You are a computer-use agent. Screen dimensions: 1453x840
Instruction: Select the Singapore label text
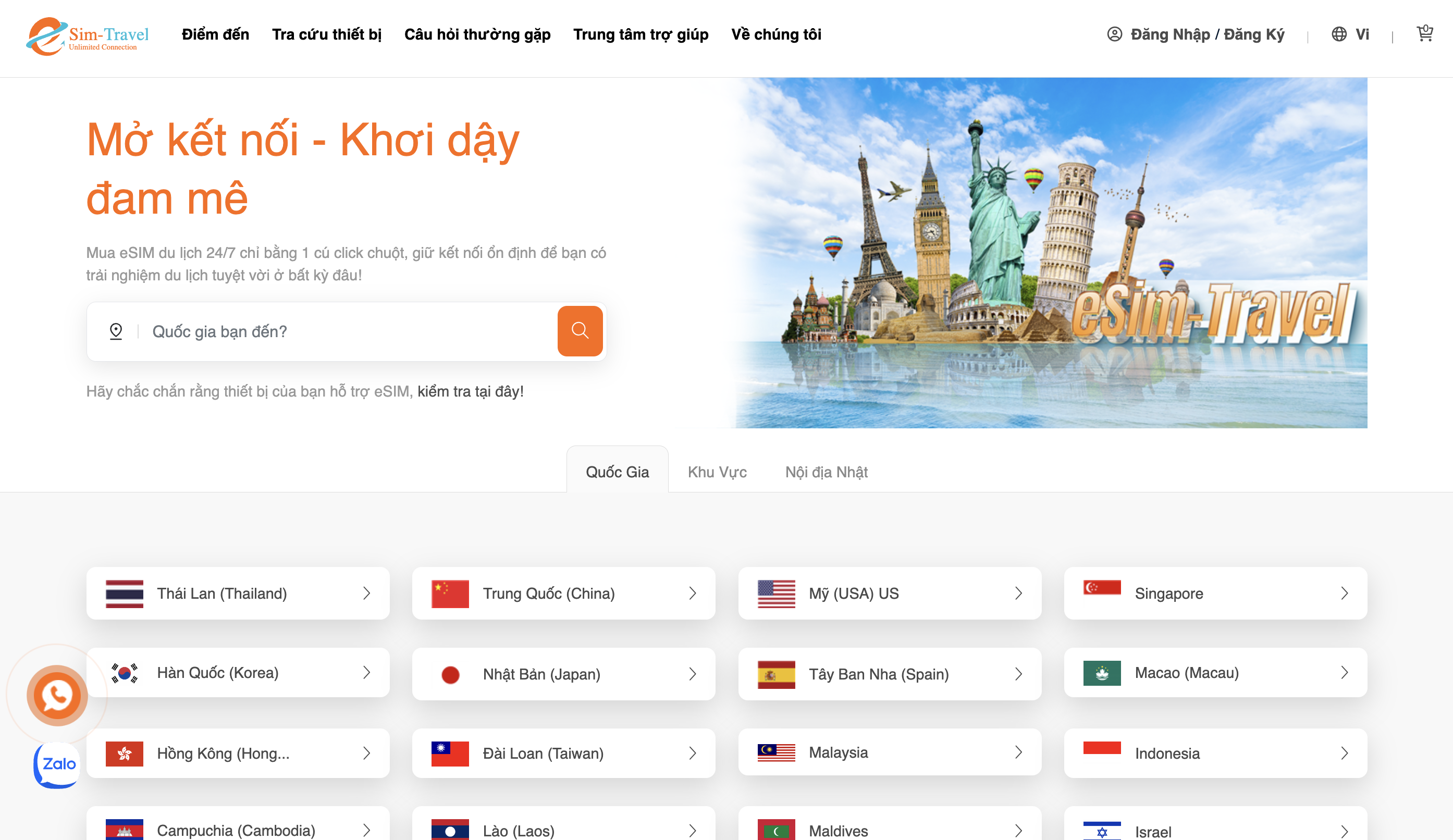pyautogui.click(x=1169, y=594)
